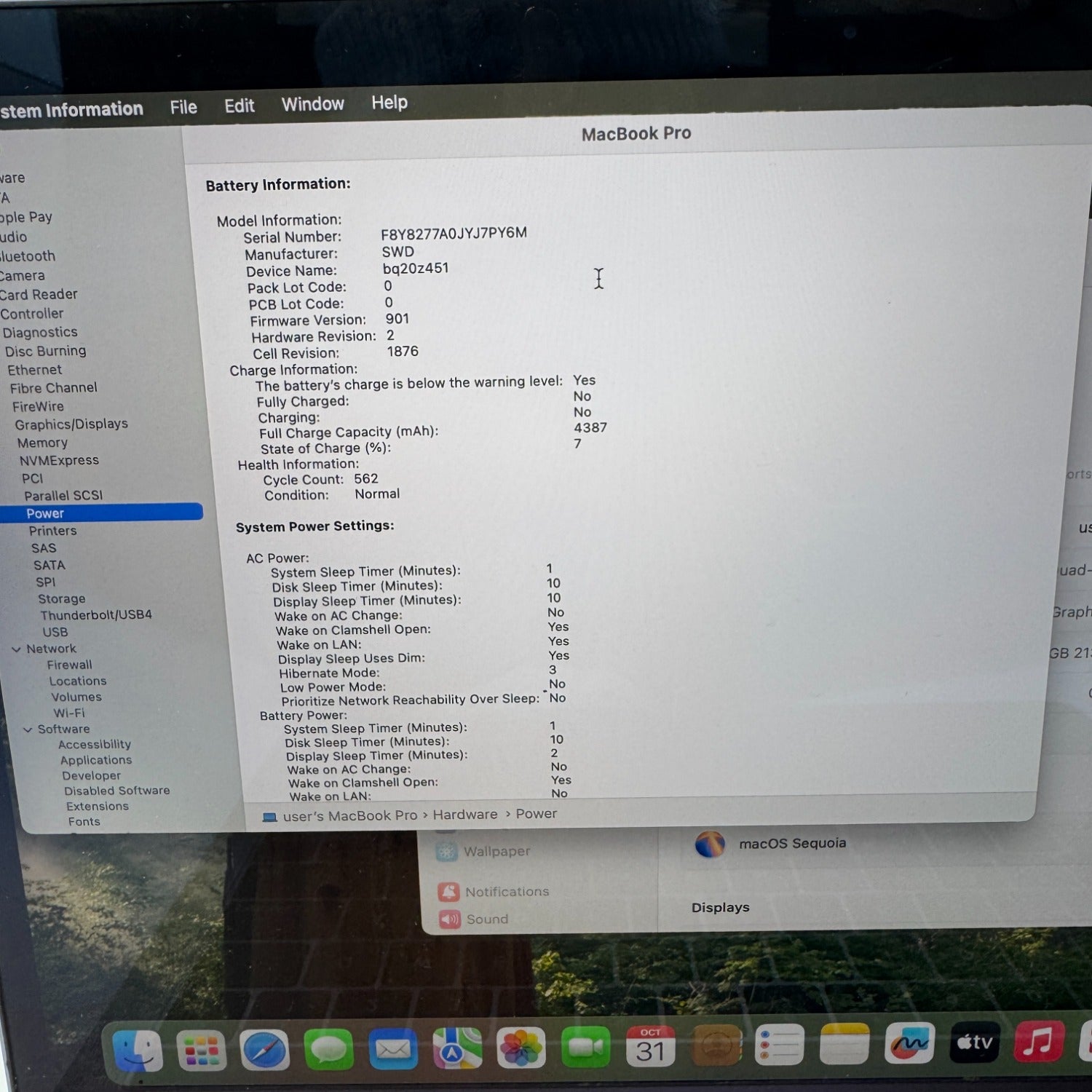The image size is (1092, 1092).
Task: Collapse the Network section in sidebar
Action: pyautogui.click(x=16, y=649)
